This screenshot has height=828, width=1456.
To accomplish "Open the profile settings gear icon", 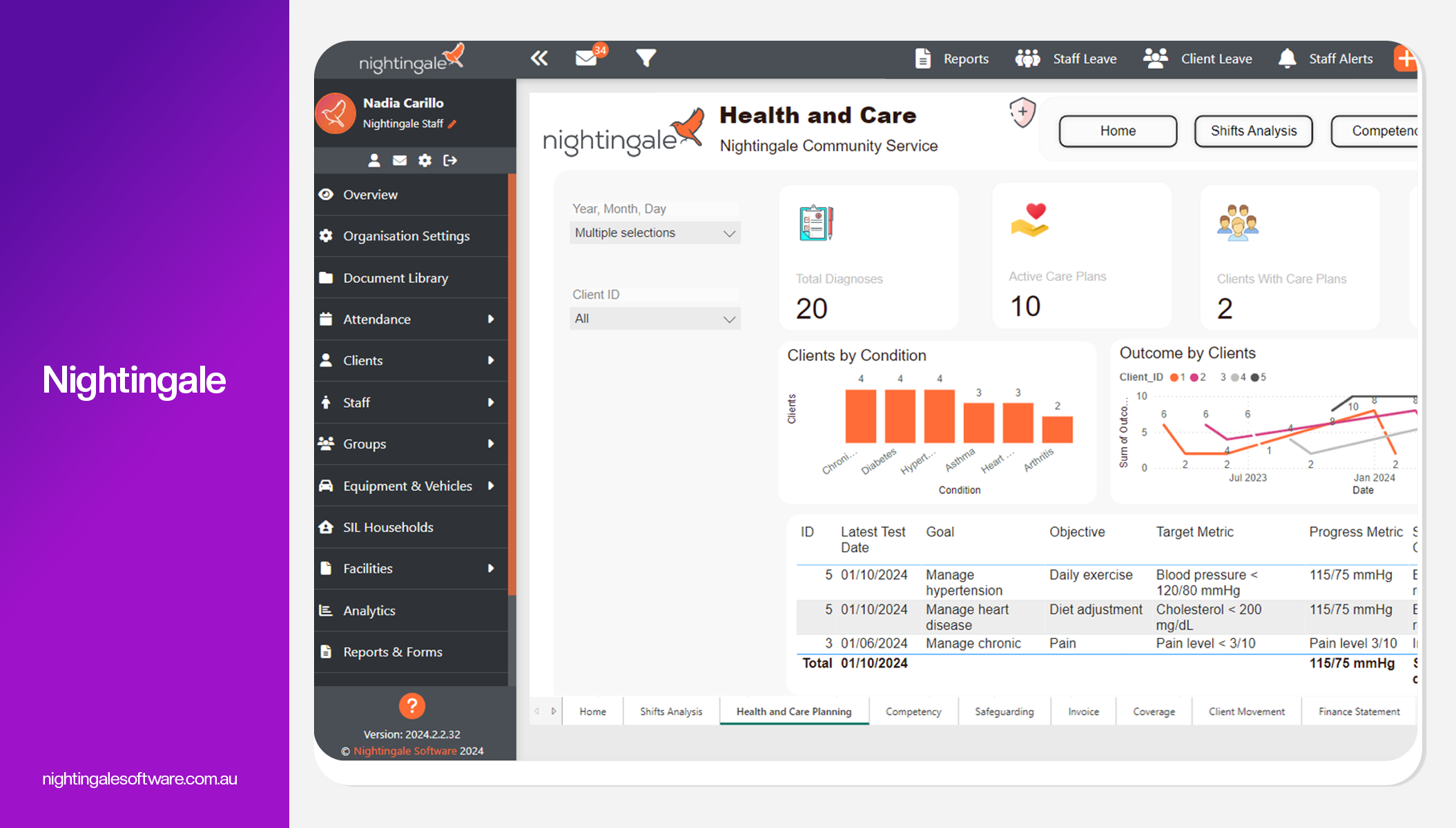I will [425, 160].
